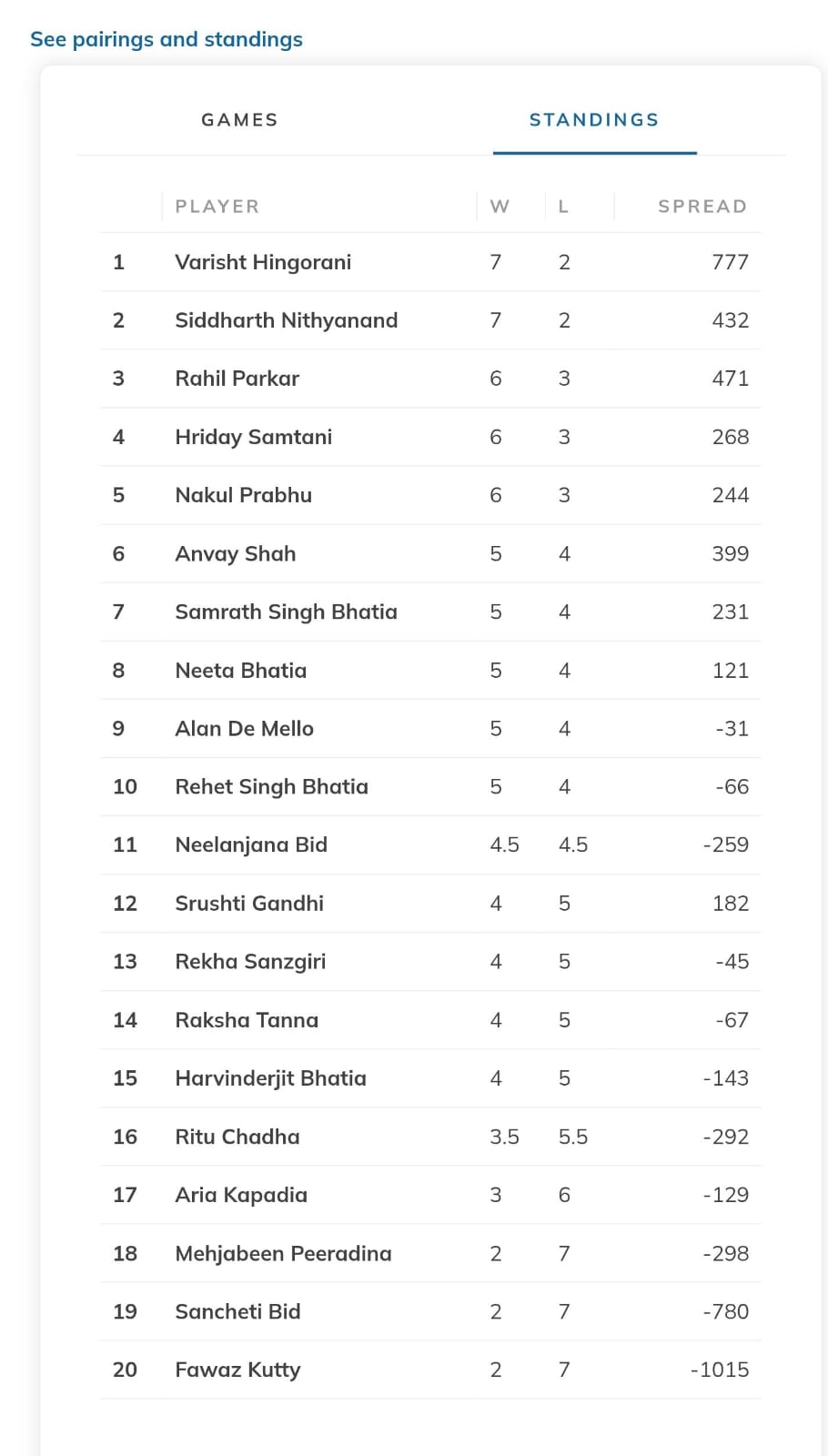The image size is (828, 1456).
Task: Select the Standings tab
Action: (x=594, y=120)
